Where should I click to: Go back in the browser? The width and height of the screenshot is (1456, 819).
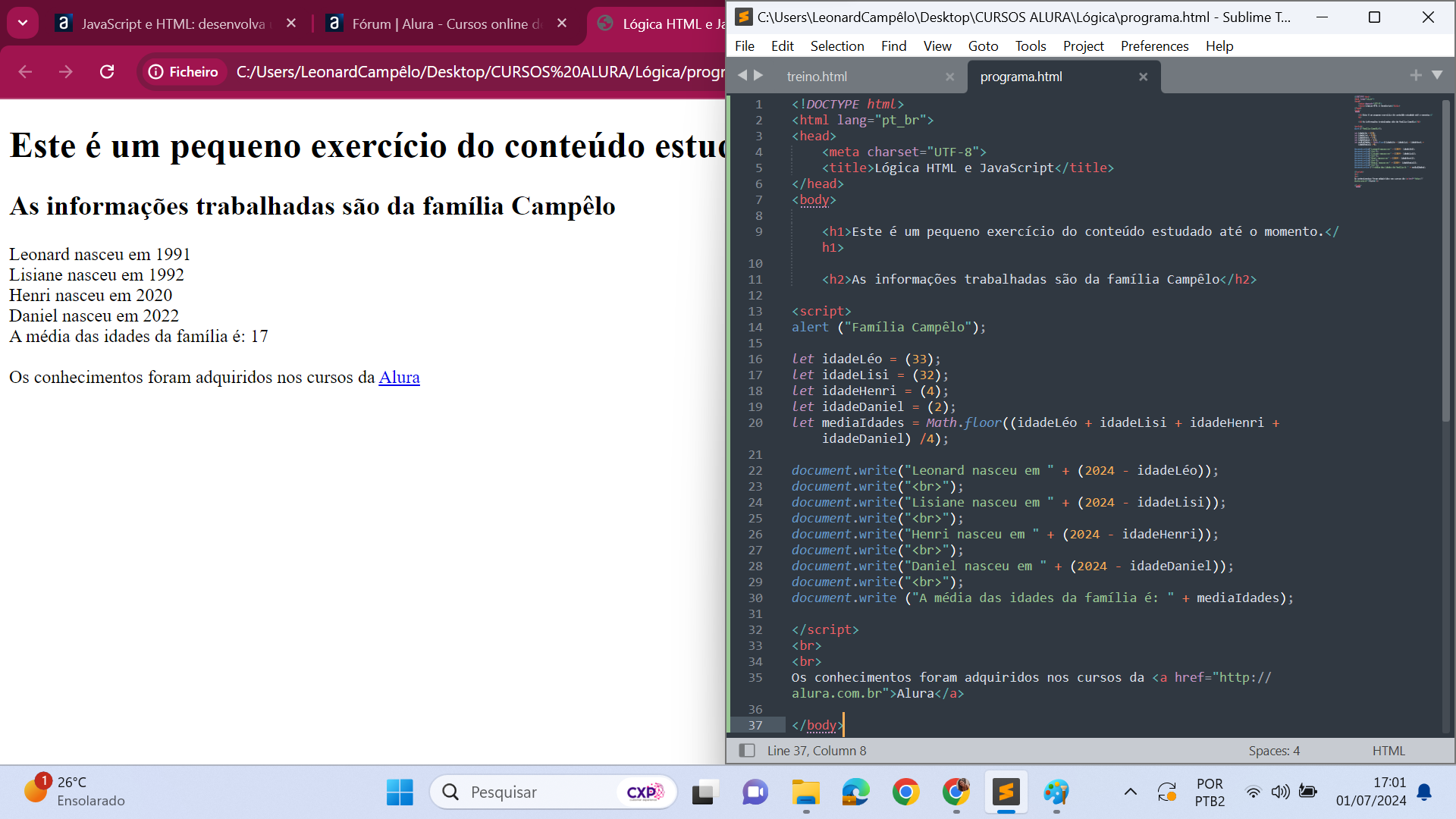25,71
